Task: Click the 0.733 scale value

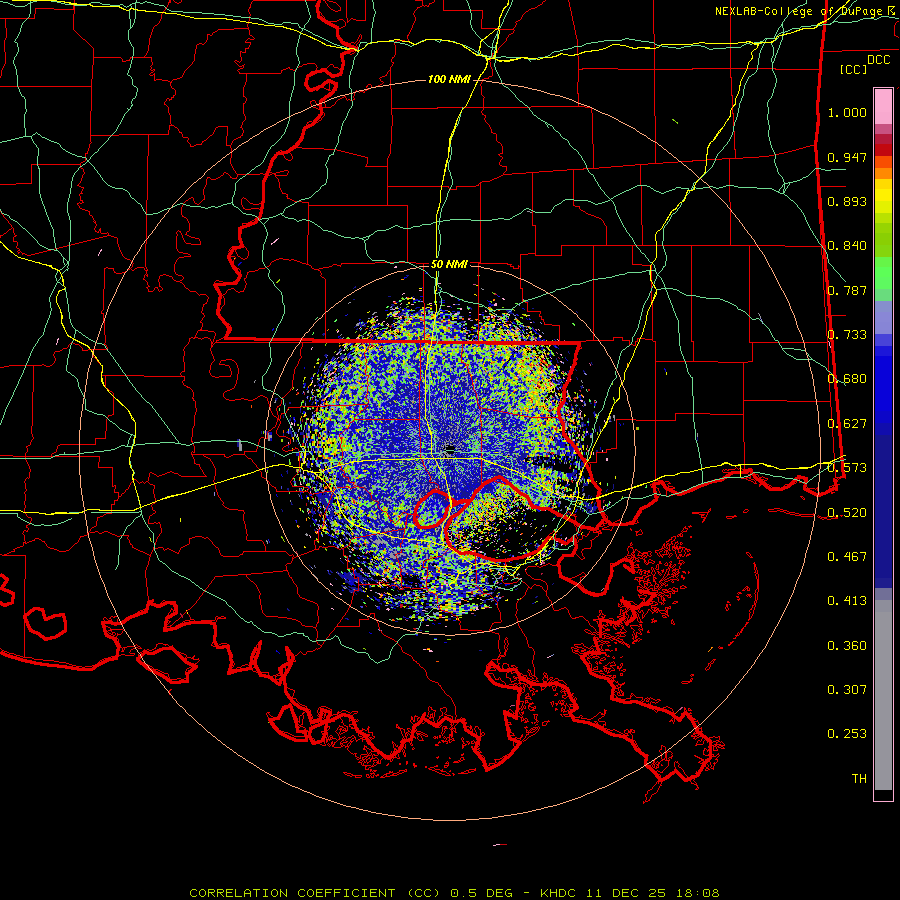Action: (847, 335)
